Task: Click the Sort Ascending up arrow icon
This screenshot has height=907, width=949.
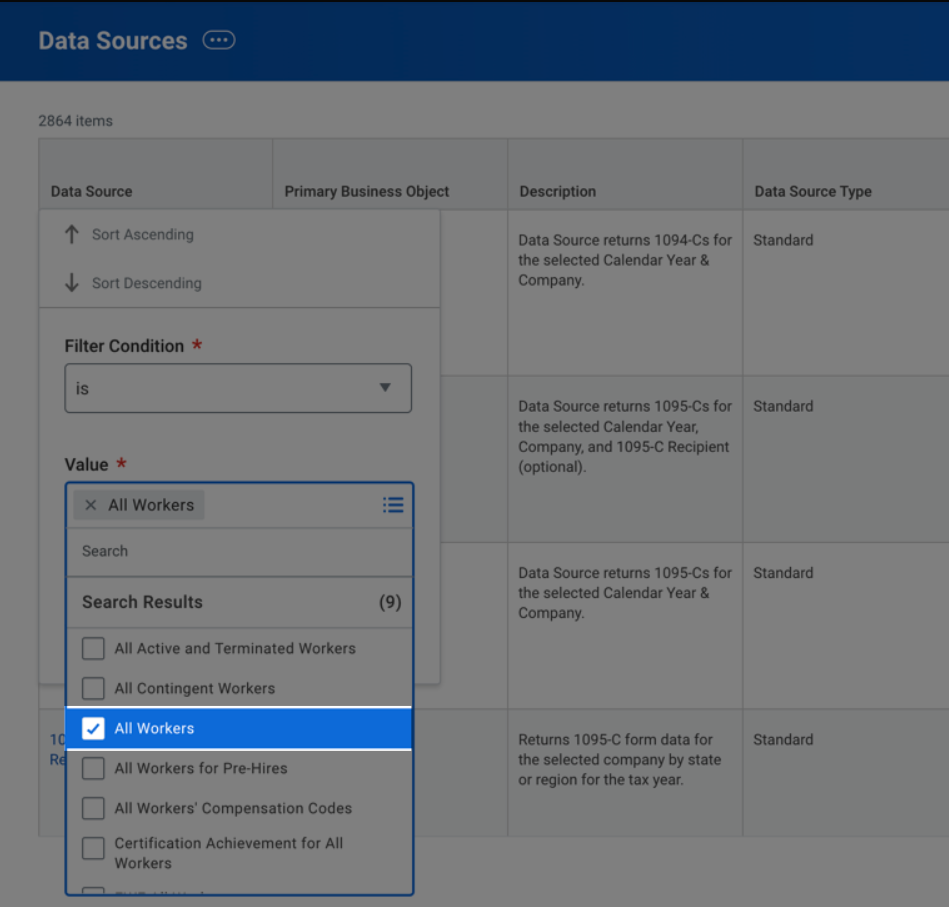Action: [71, 234]
